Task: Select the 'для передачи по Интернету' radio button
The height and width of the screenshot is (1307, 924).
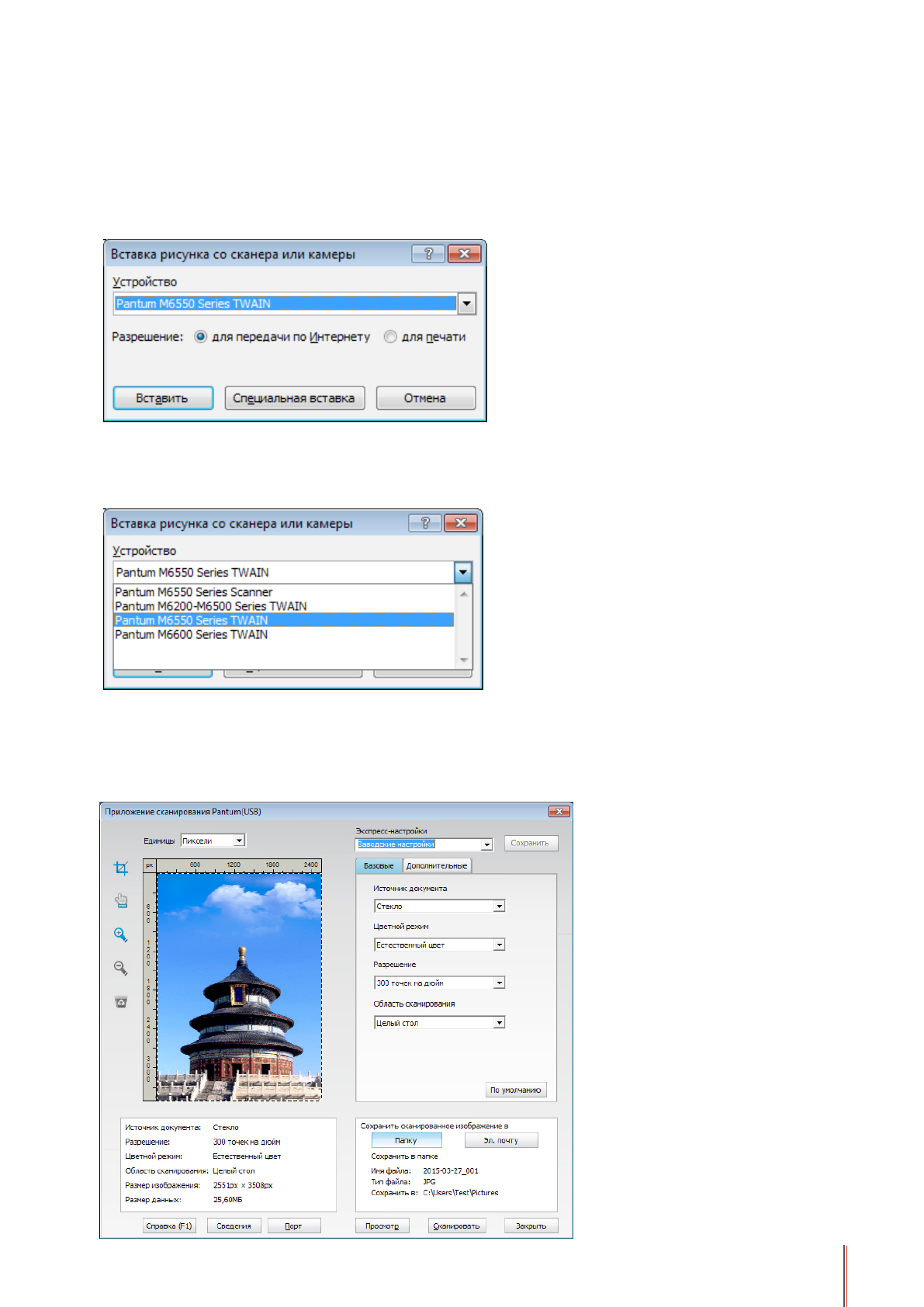Action: [201, 337]
